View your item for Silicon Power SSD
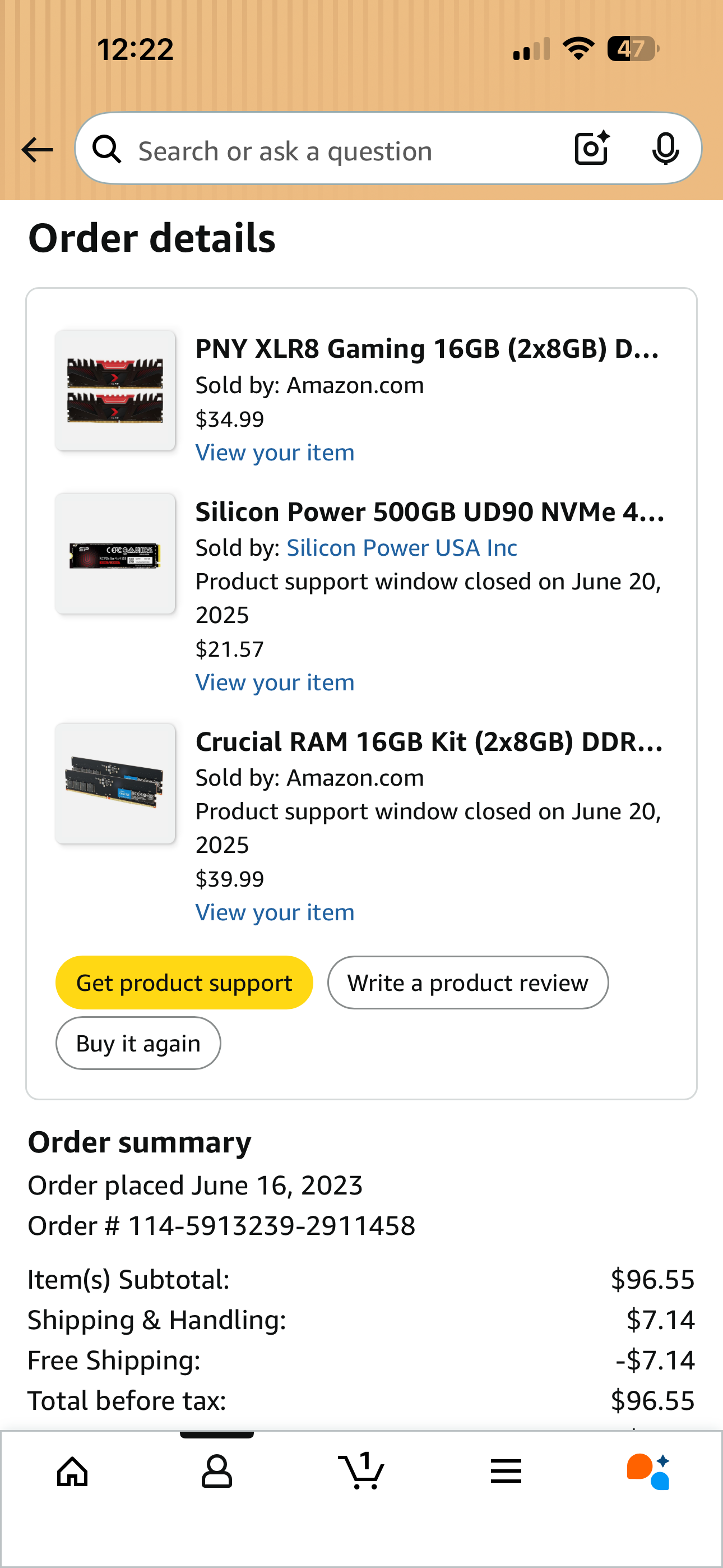 coord(275,683)
